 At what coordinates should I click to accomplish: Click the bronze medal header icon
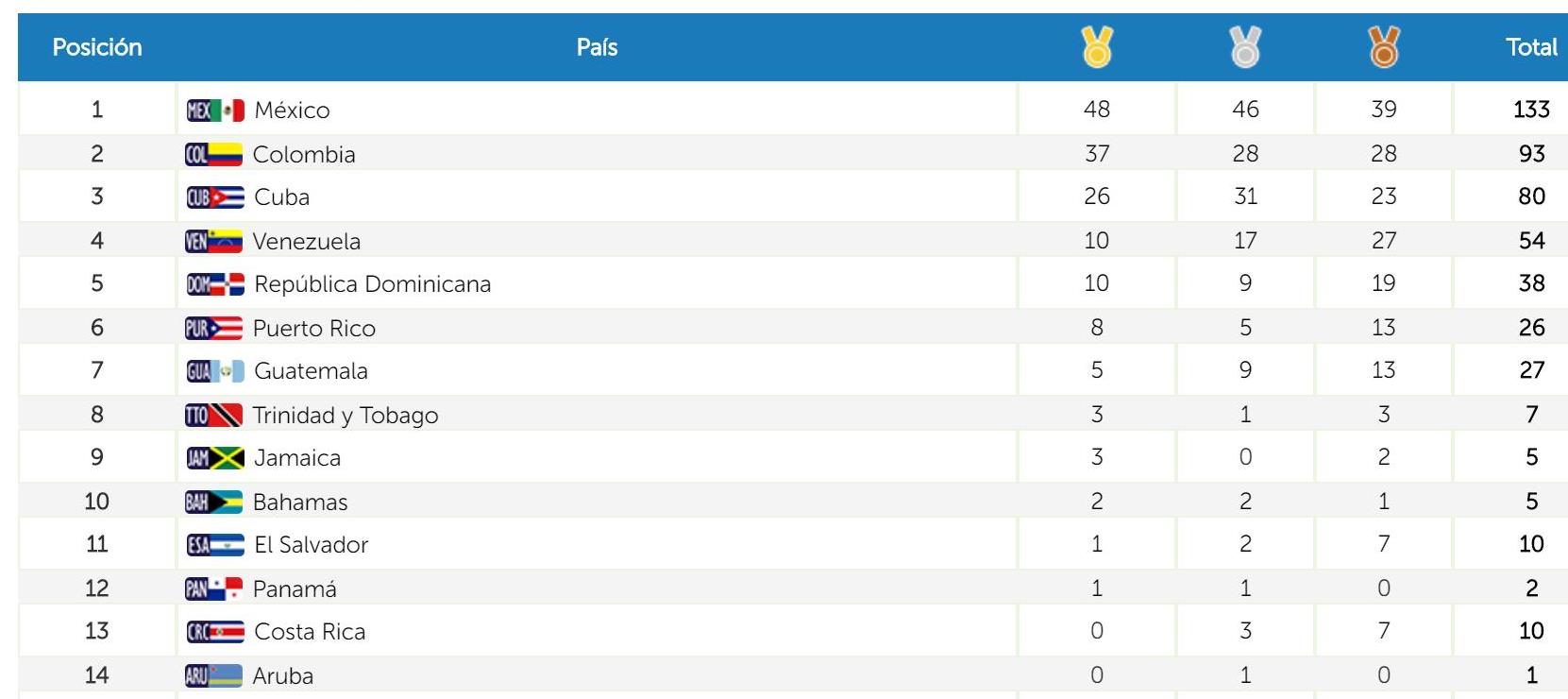coord(1384,46)
